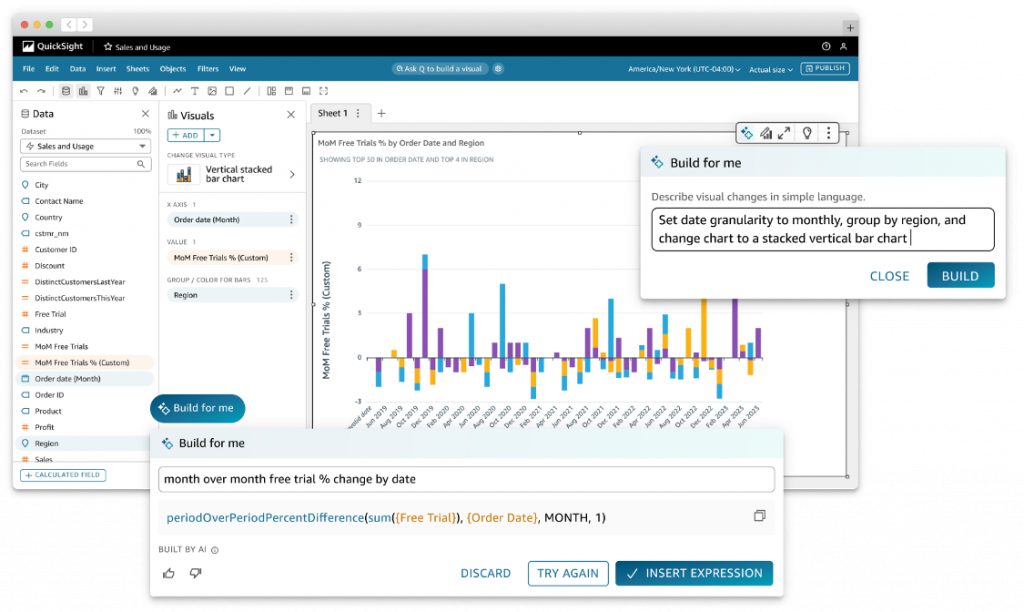Screen dimensions: 1024x612
Task: Redo the last action in toolbar
Action: [41, 91]
